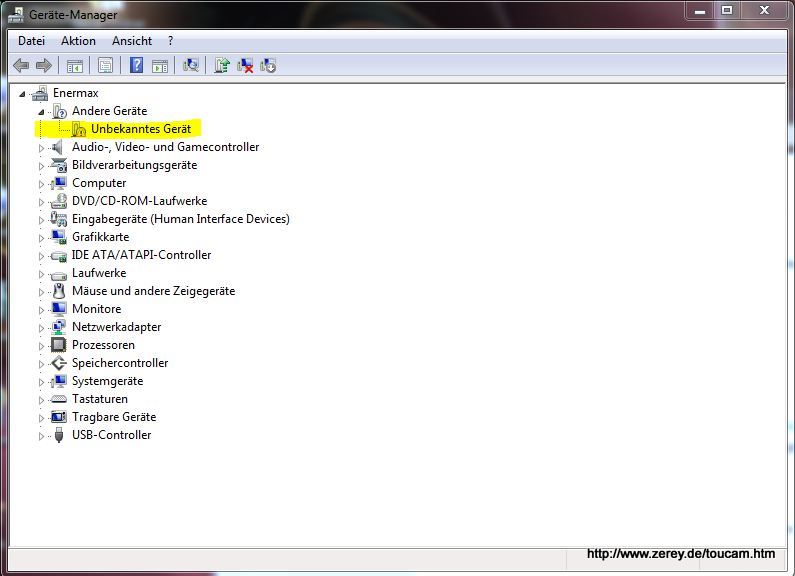The width and height of the screenshot is (795, 576).
Task: Open the Ansicht menu
Action: click(132, 41)
